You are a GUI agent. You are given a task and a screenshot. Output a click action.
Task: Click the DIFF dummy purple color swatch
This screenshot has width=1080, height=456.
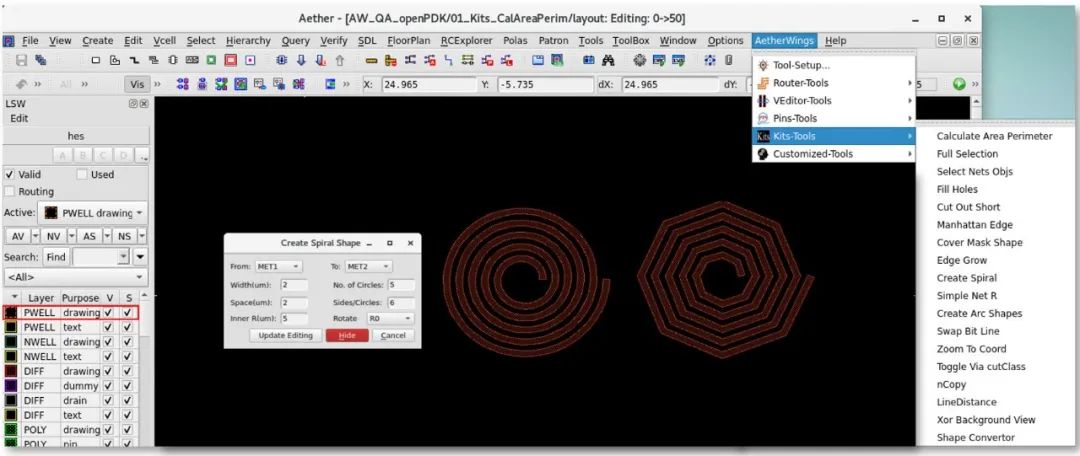point(11,386)
